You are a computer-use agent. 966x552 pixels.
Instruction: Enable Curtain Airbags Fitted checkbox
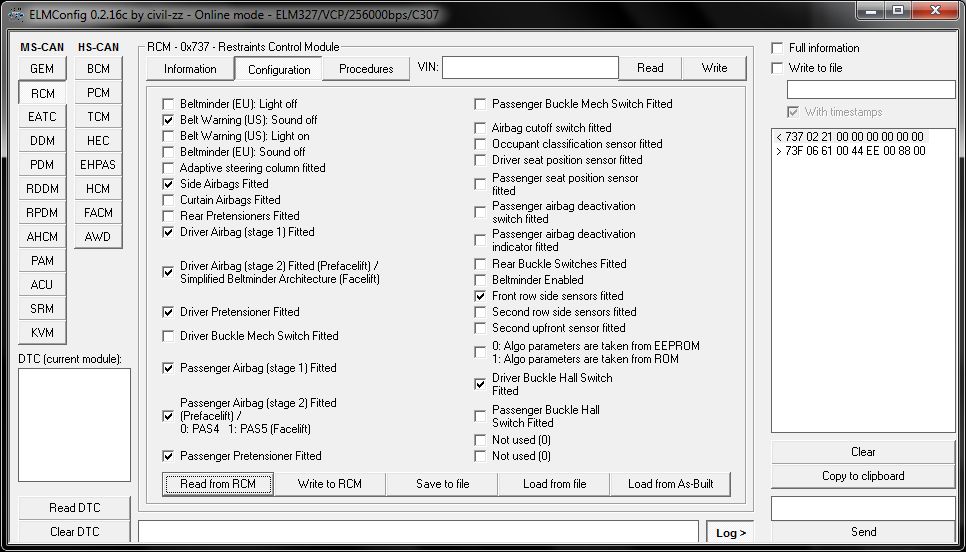click(x=168, y=200)
